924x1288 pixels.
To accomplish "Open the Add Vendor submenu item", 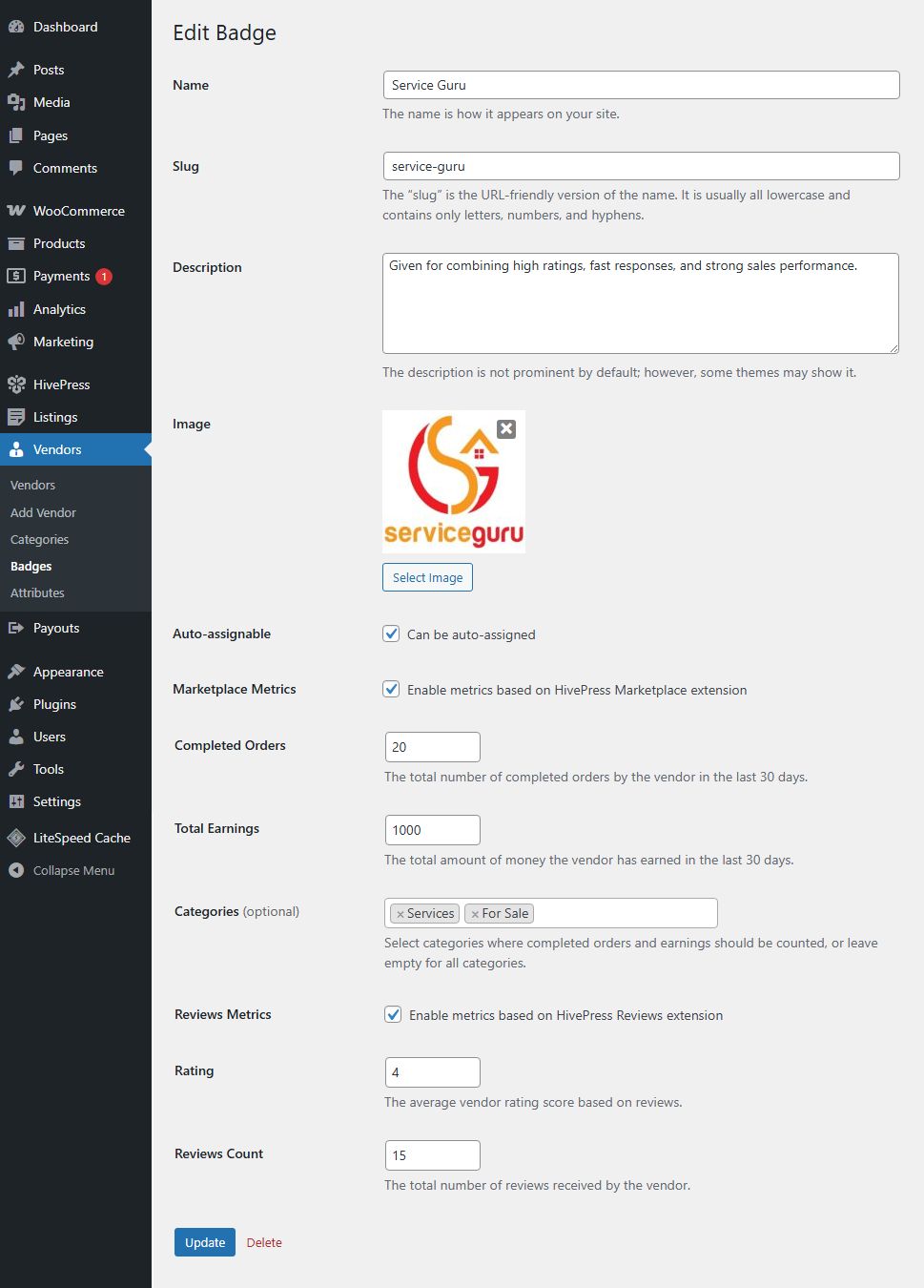I will tap(43, 512).
